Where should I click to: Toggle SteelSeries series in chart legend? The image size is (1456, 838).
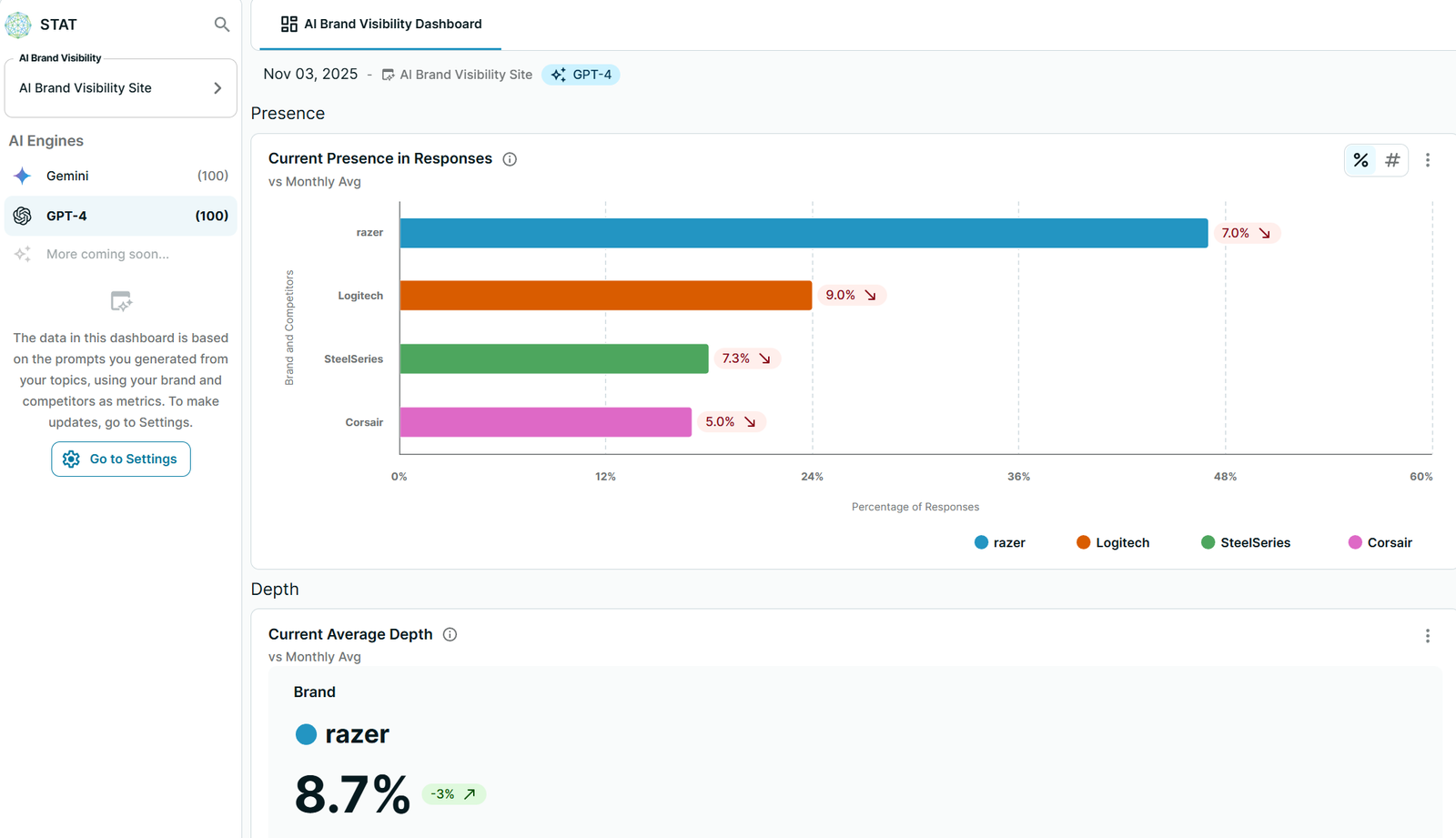click(1246, 542)
